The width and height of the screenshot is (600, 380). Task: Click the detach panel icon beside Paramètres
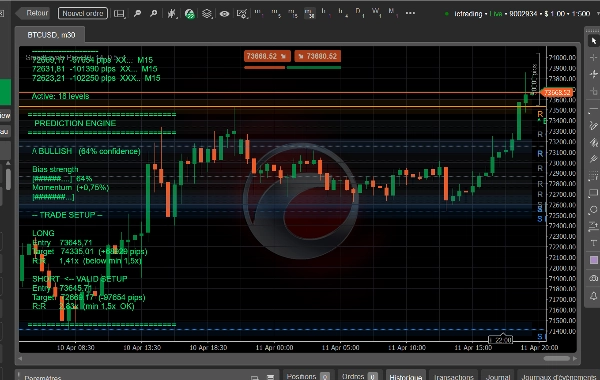click(254, 377)
